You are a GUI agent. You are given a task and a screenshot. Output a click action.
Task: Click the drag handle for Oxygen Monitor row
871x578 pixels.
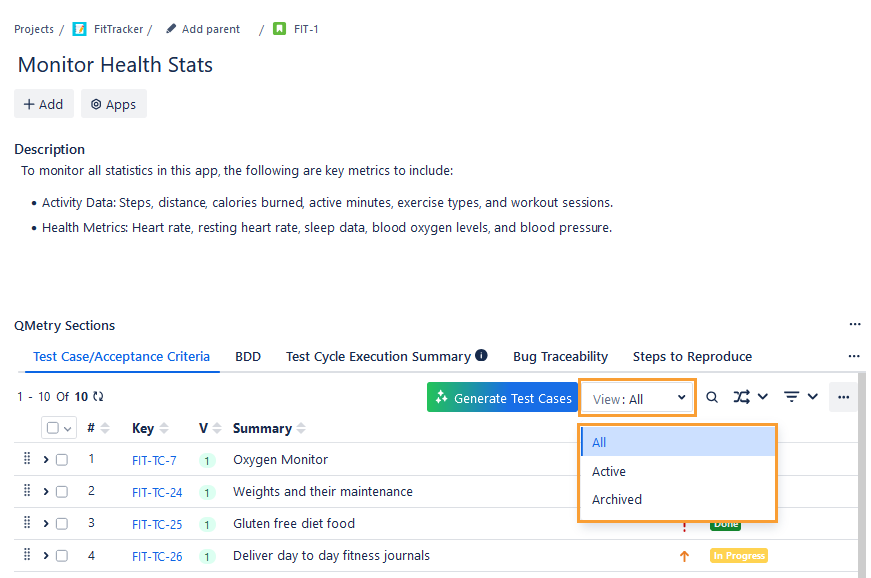pyautogui.click(x=24, y=459)
